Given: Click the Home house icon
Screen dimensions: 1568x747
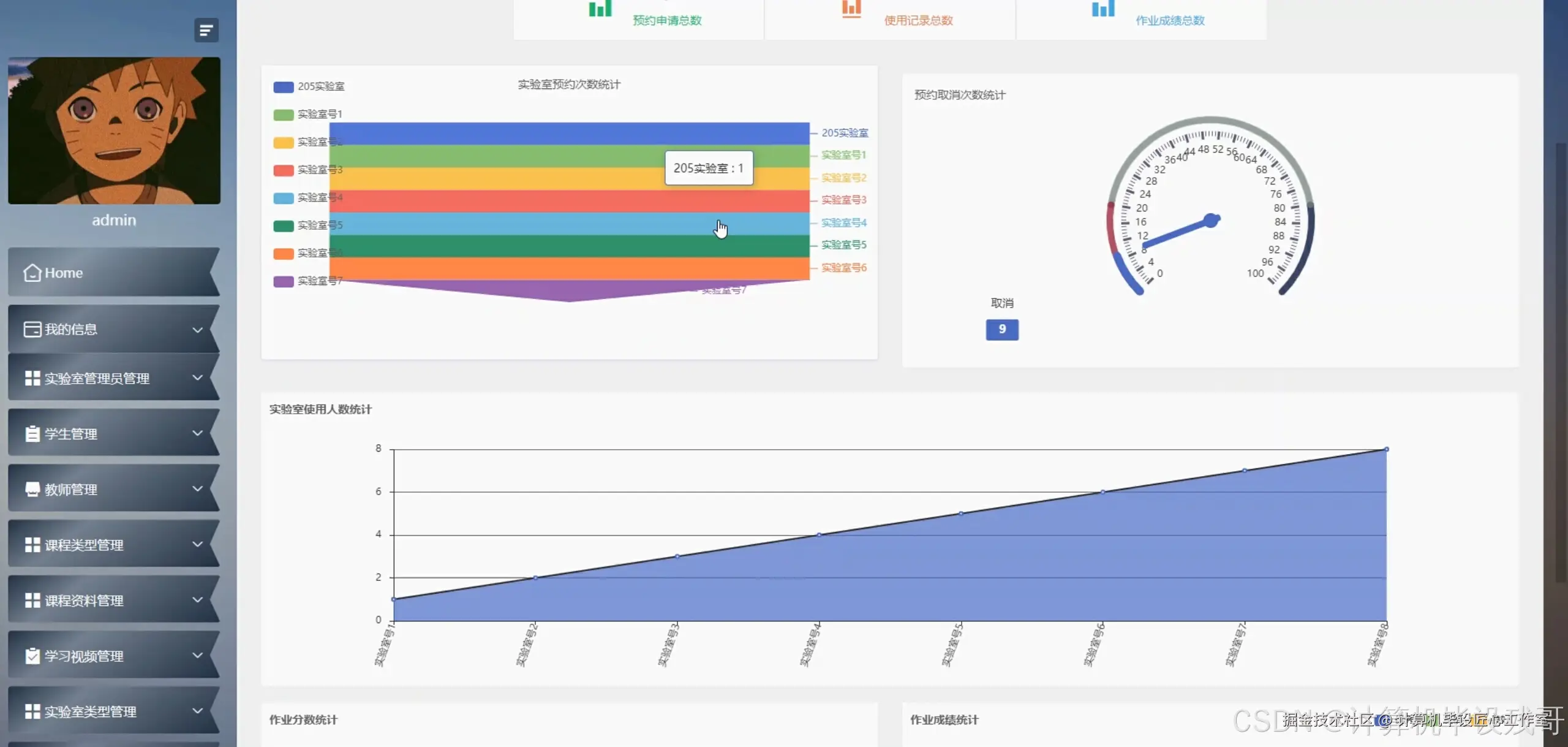Looking at the screenshot, I should click(32, 273).
